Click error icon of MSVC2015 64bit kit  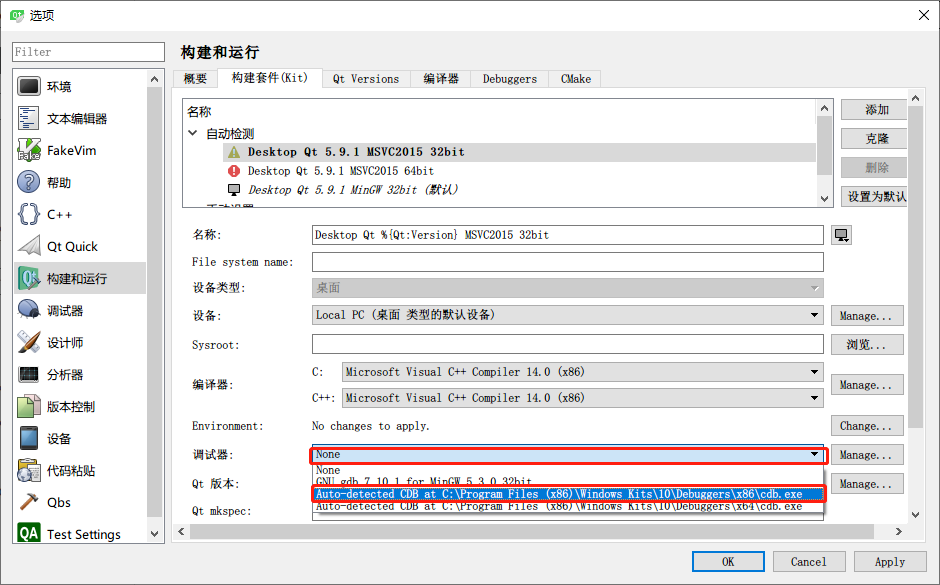tap(234, 171)
